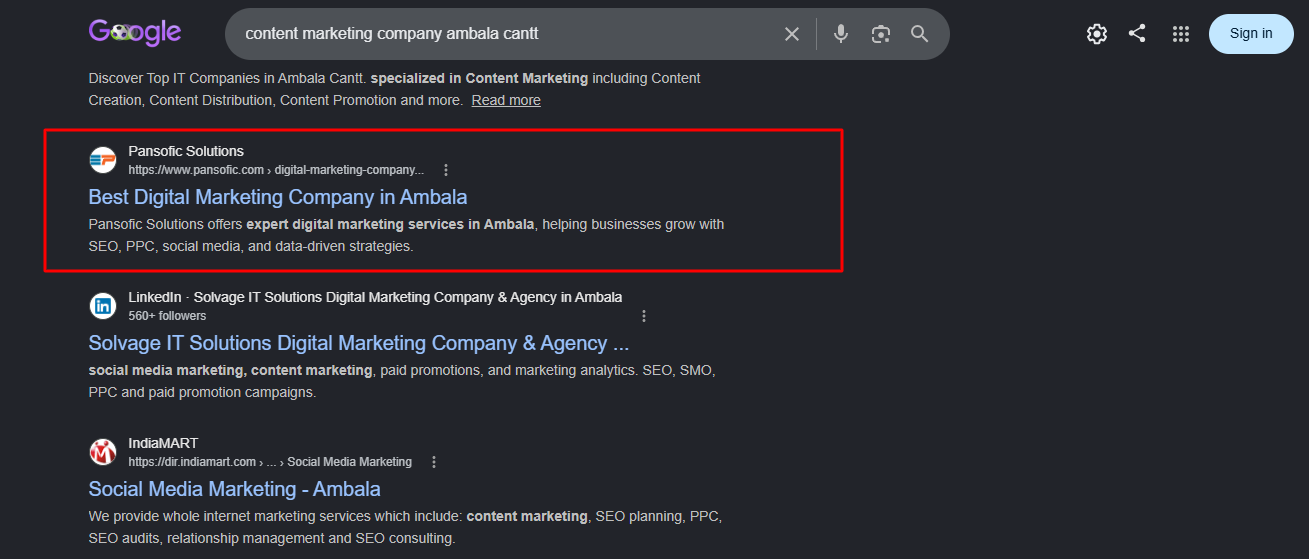Open more options for IndiaMART result
This screenshot has height=559, width=1309.
(x=434, y=462)
